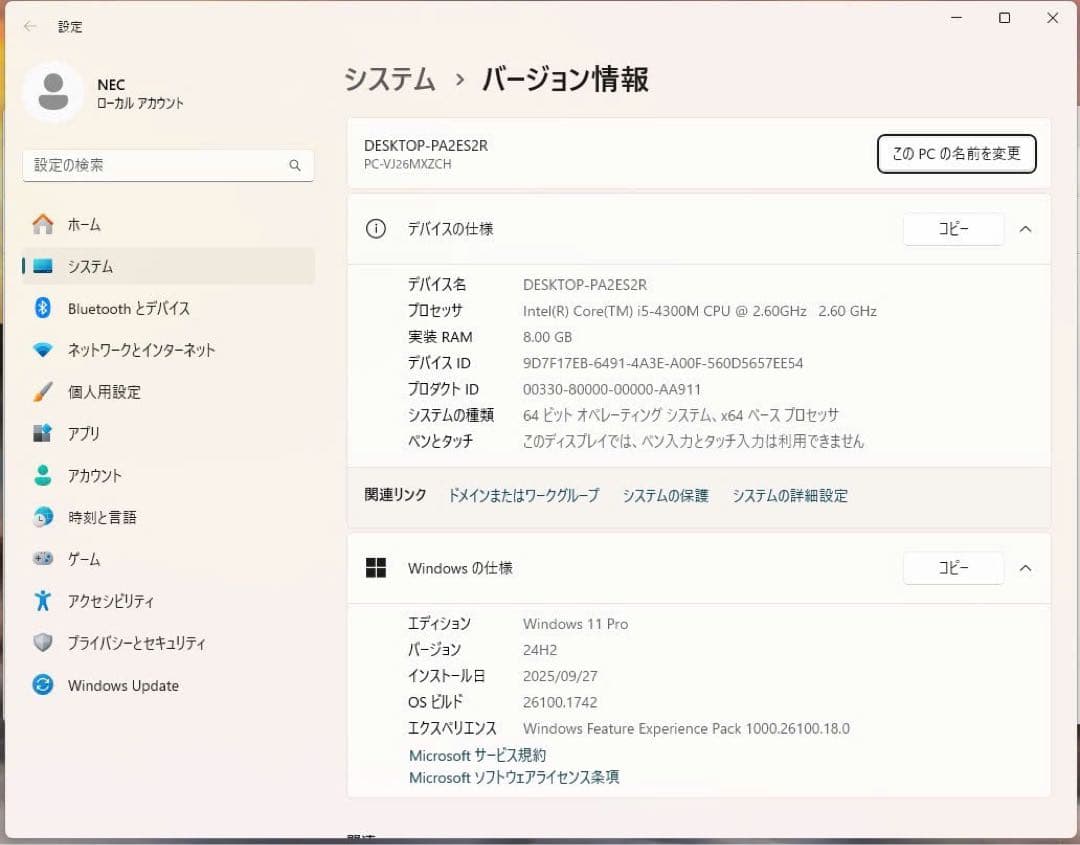Click the OS build value 26100.1742
1080x845 pixels.
pyautogui.click(x=560, y=702)
